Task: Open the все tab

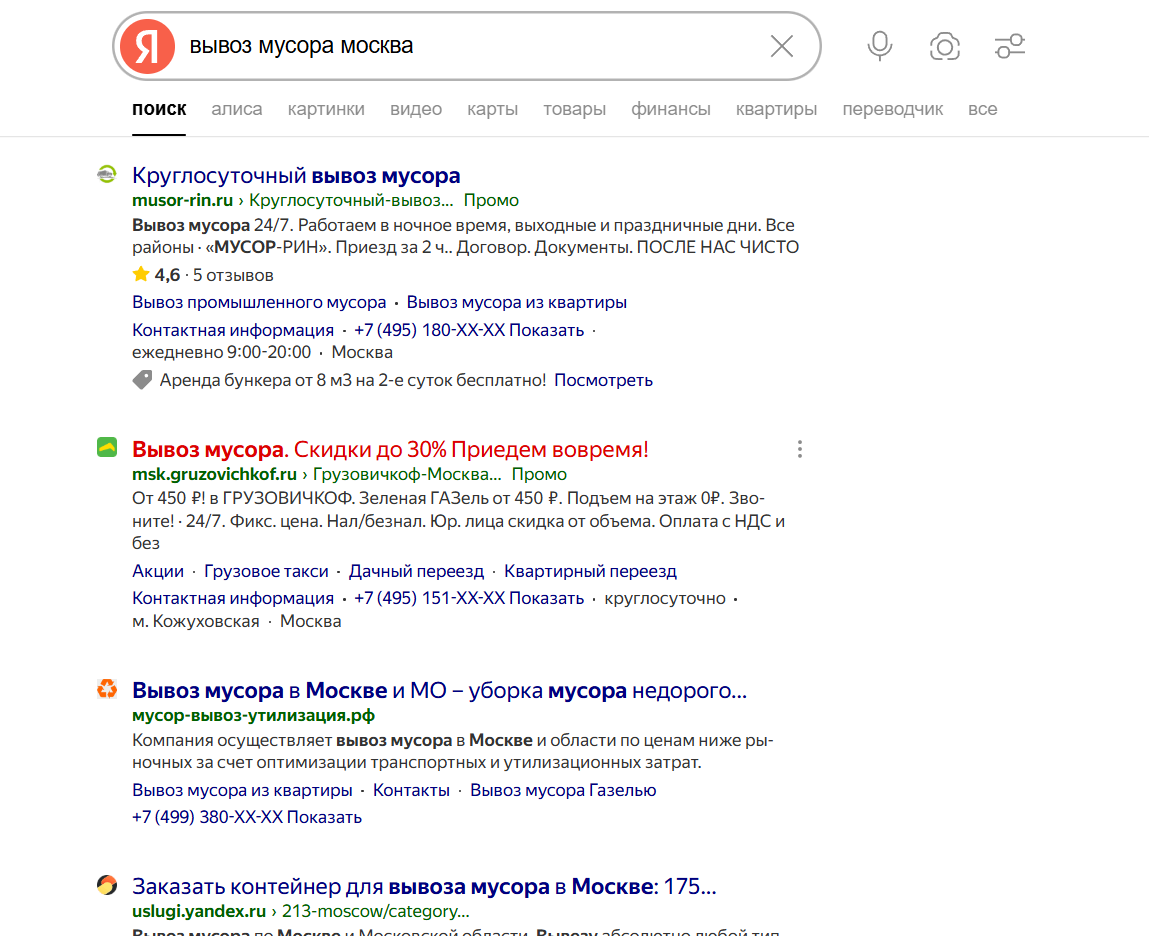Action: tap(982, 109)
